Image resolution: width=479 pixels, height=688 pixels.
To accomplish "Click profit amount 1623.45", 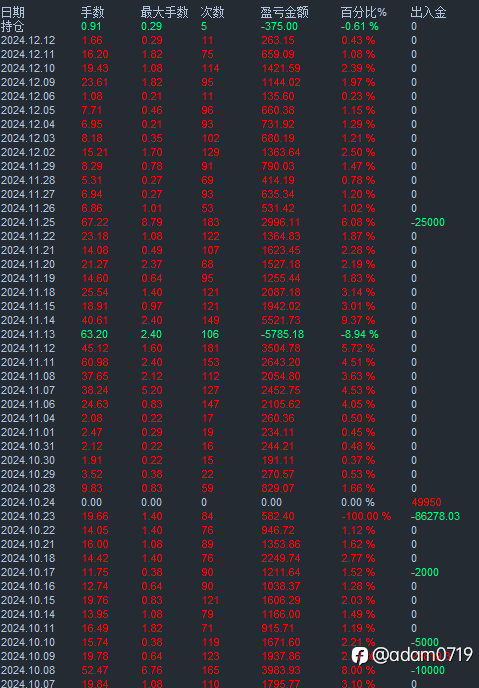I will 281,251.
